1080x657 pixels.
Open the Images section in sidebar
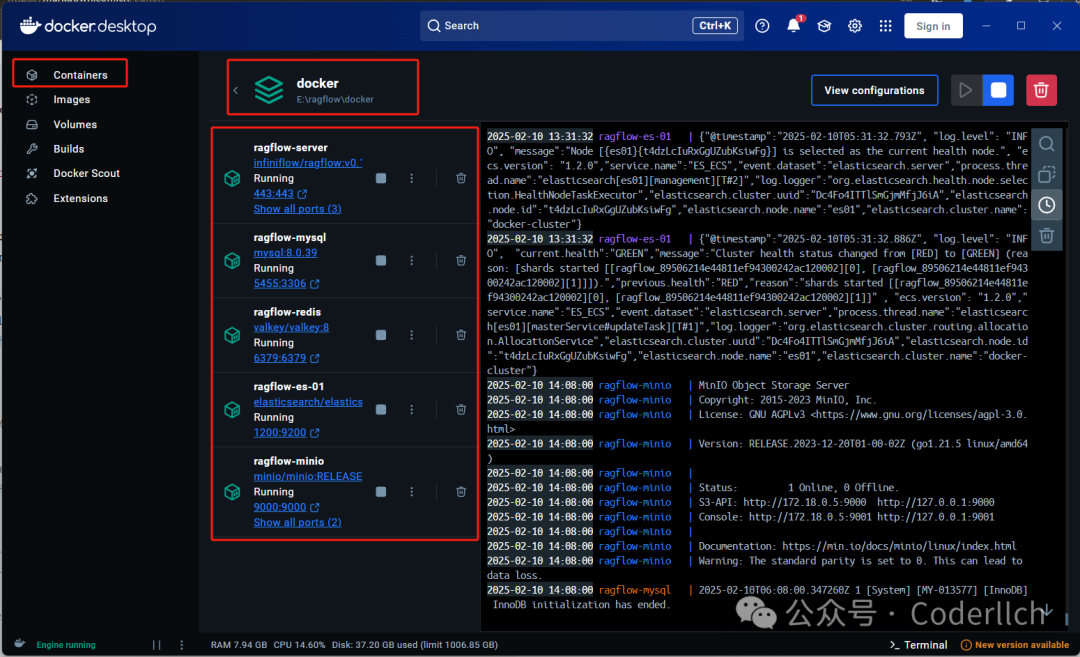(71, 99)
